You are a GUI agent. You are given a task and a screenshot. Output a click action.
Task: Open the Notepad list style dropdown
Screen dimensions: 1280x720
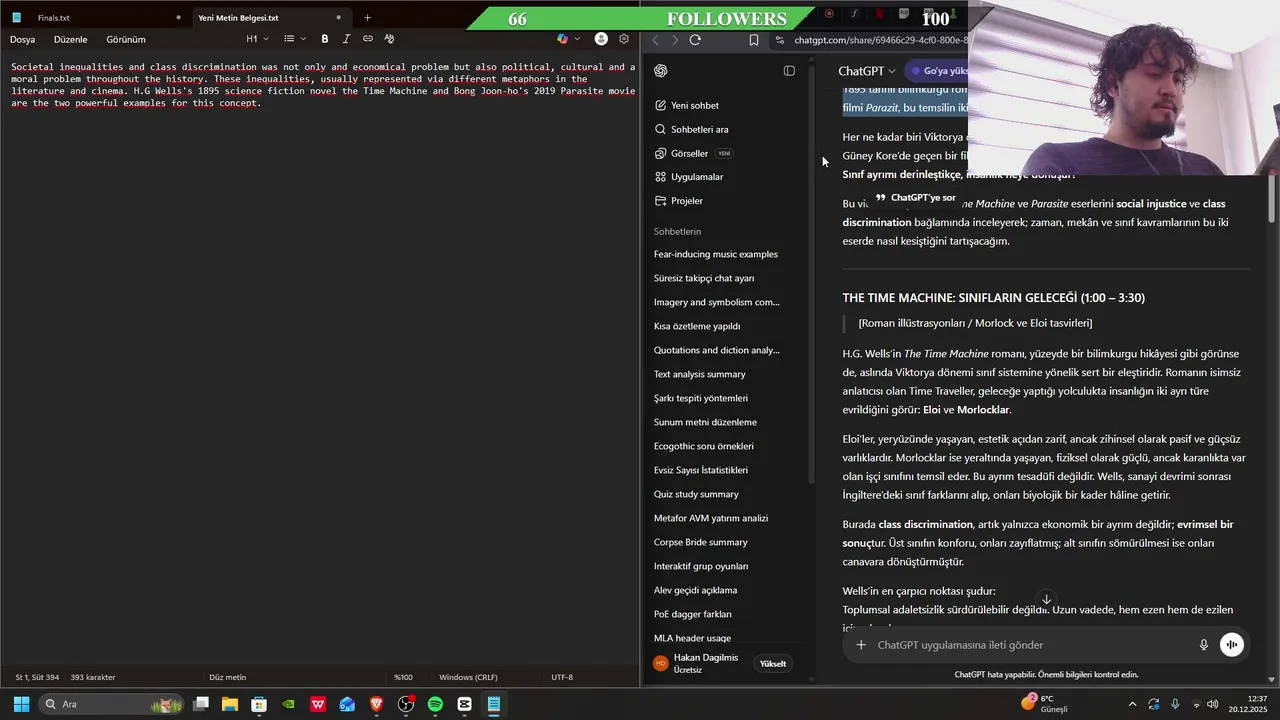(x=293, y=39)
